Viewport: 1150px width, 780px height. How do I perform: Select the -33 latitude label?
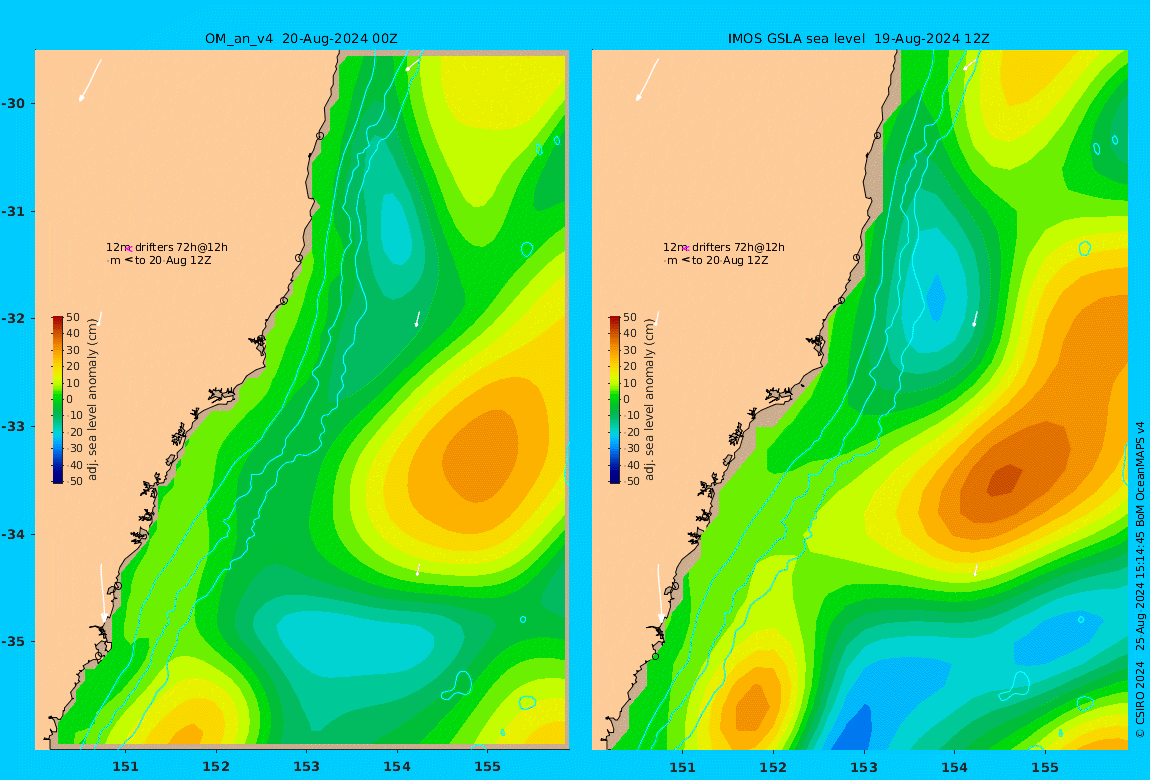[x=13, y=426]
